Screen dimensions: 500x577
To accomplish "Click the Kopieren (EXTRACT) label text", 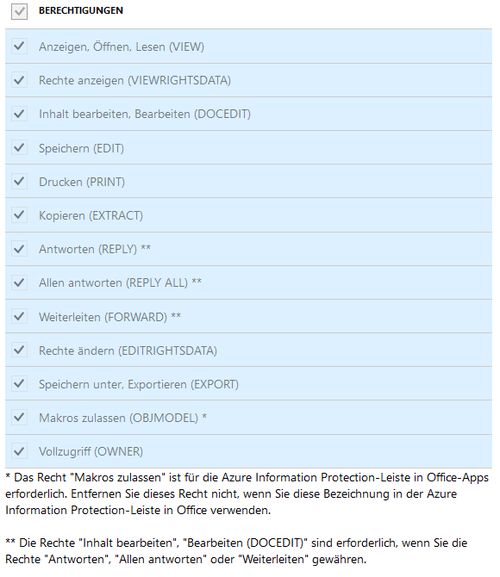I will point(91,215).
